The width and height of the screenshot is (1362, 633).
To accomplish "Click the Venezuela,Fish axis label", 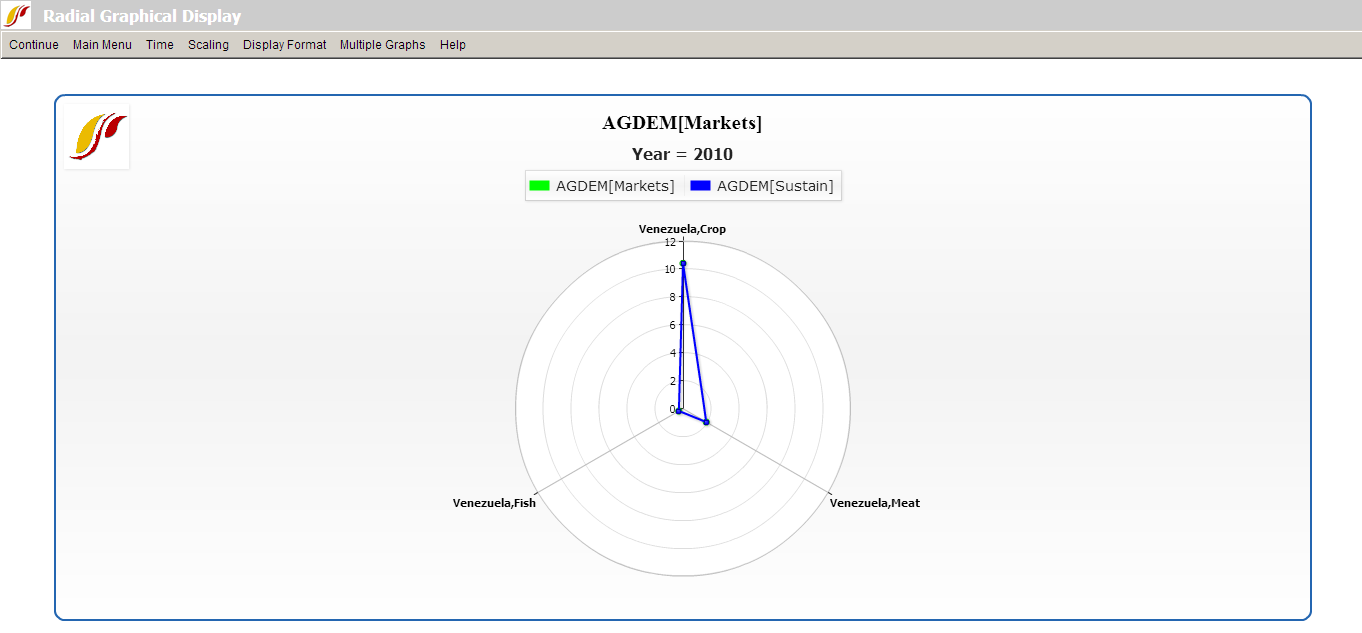I will click(494, 503).
